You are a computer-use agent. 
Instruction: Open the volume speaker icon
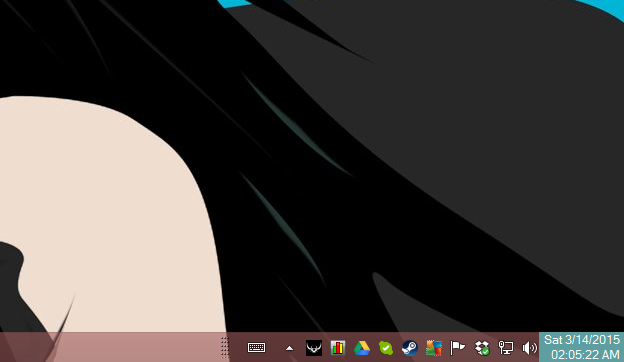(529, 348)
